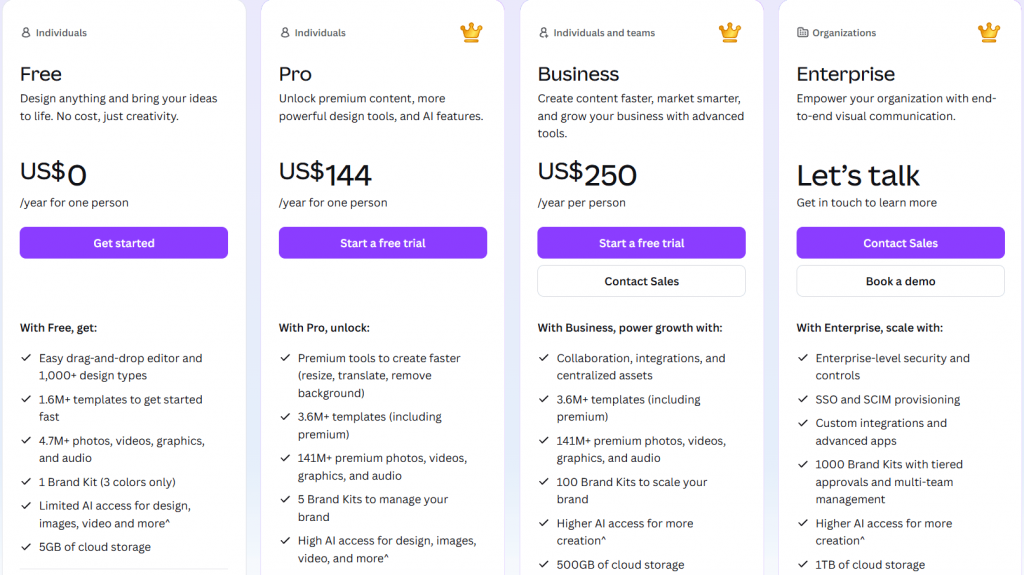Click the people icon beside "Individuals and teams"
Image resolution: width=1024 pixels, height=575 pixels.
[x=544, y=33]
